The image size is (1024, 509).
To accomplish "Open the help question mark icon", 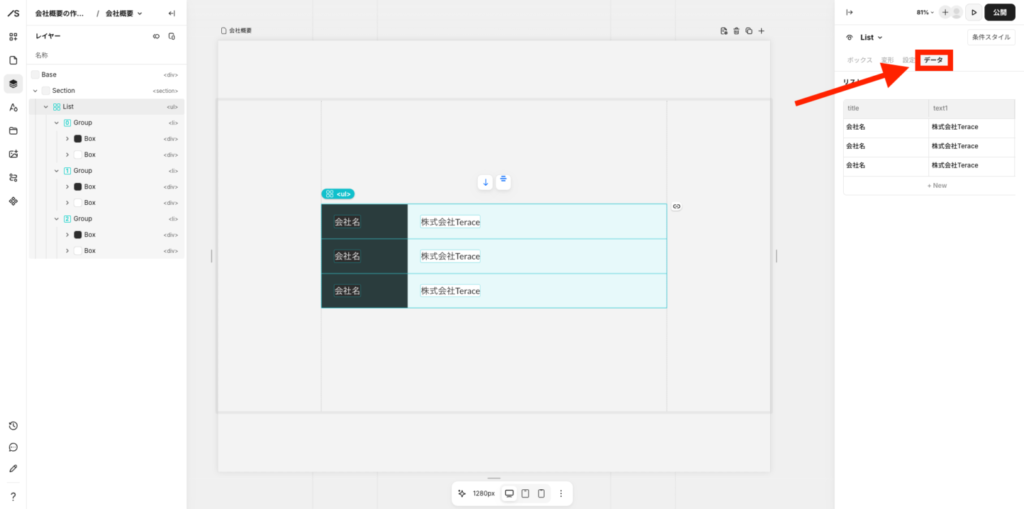I will (x=13, y=496).
